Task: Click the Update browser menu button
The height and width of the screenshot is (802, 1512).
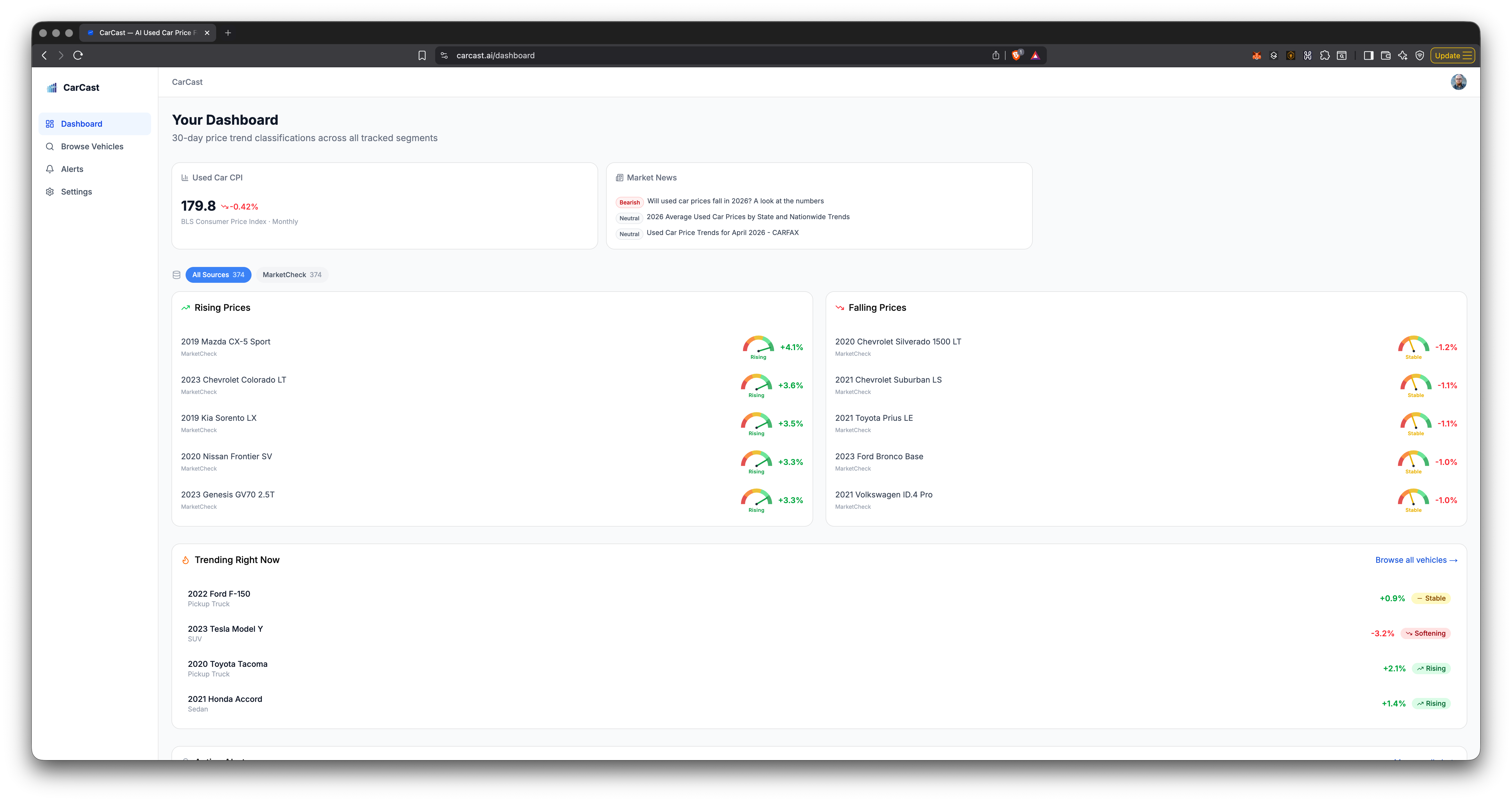Action: 1453,55
